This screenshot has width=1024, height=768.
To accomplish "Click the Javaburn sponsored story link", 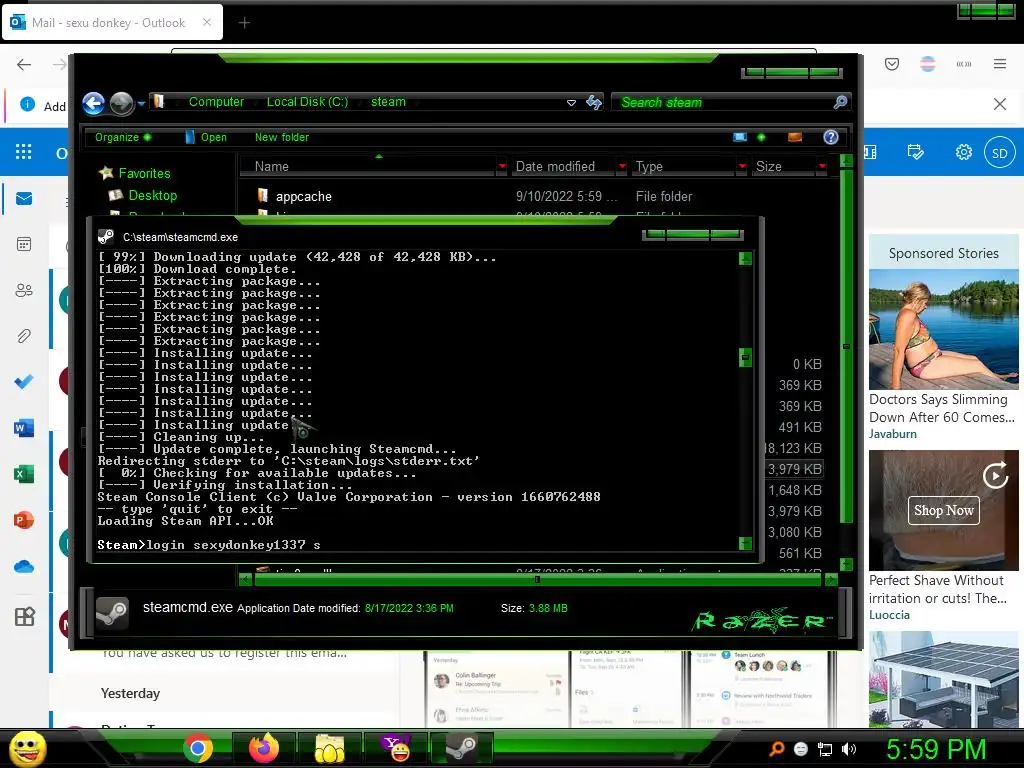I will tap(893, 434).
